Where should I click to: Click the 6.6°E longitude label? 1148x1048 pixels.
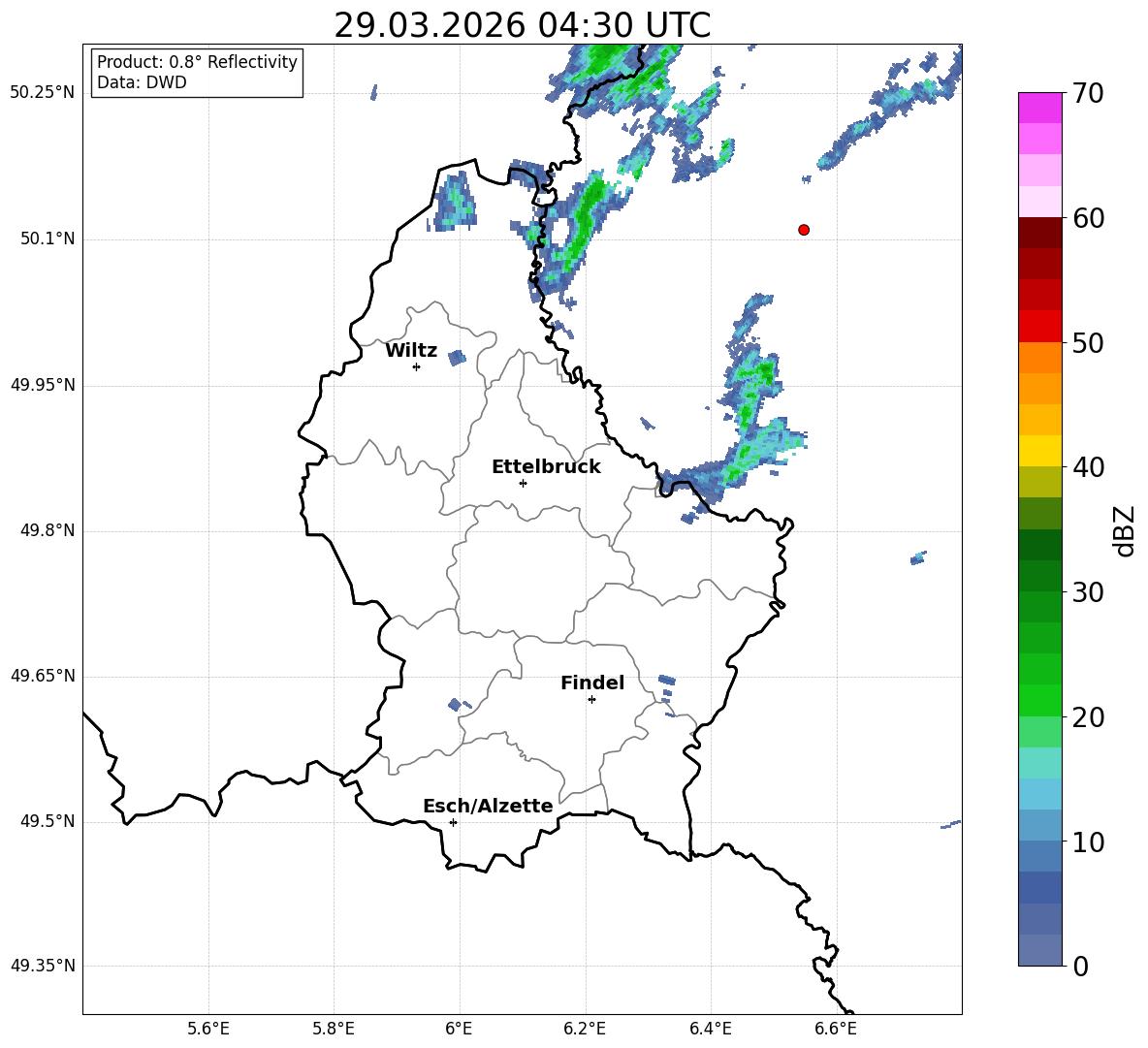836,1029
